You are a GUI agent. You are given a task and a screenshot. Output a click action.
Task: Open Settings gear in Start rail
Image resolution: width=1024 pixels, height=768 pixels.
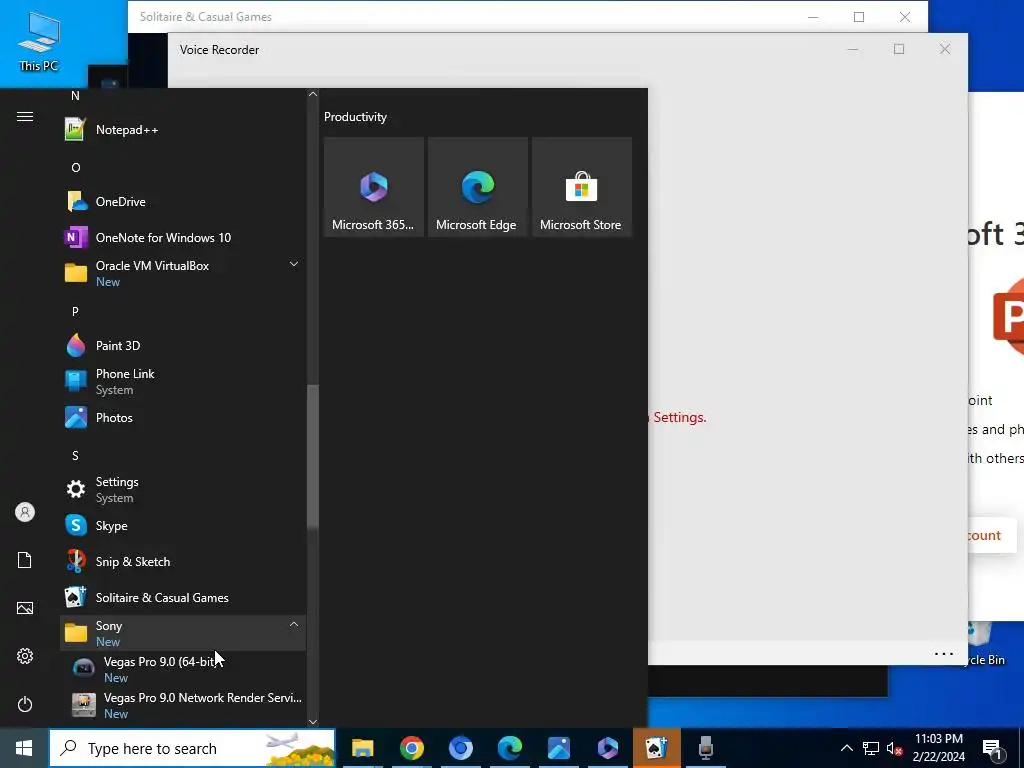pos(25,656)
